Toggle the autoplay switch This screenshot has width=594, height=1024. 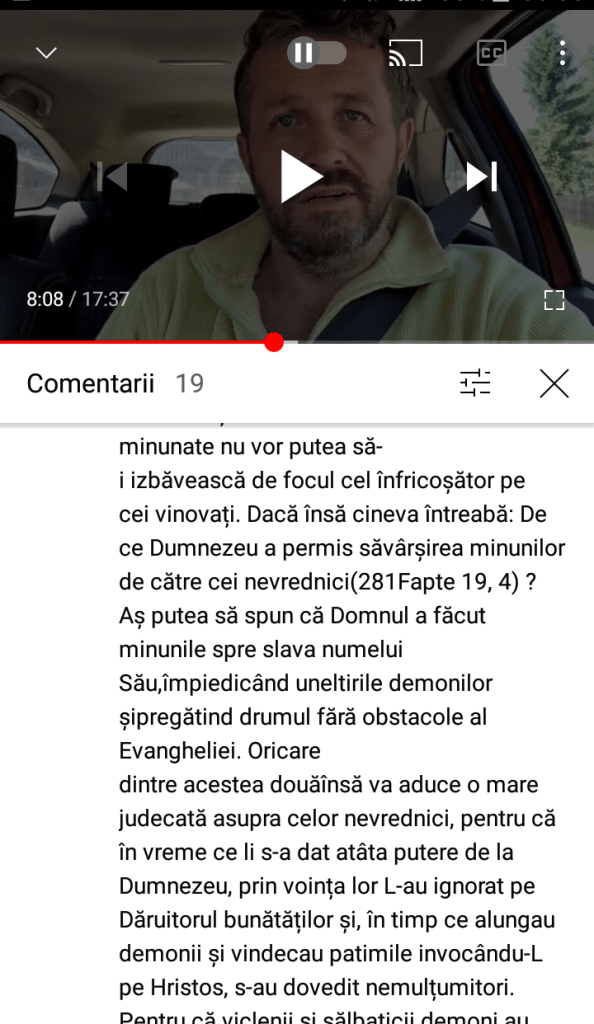[x=317, y=53]
